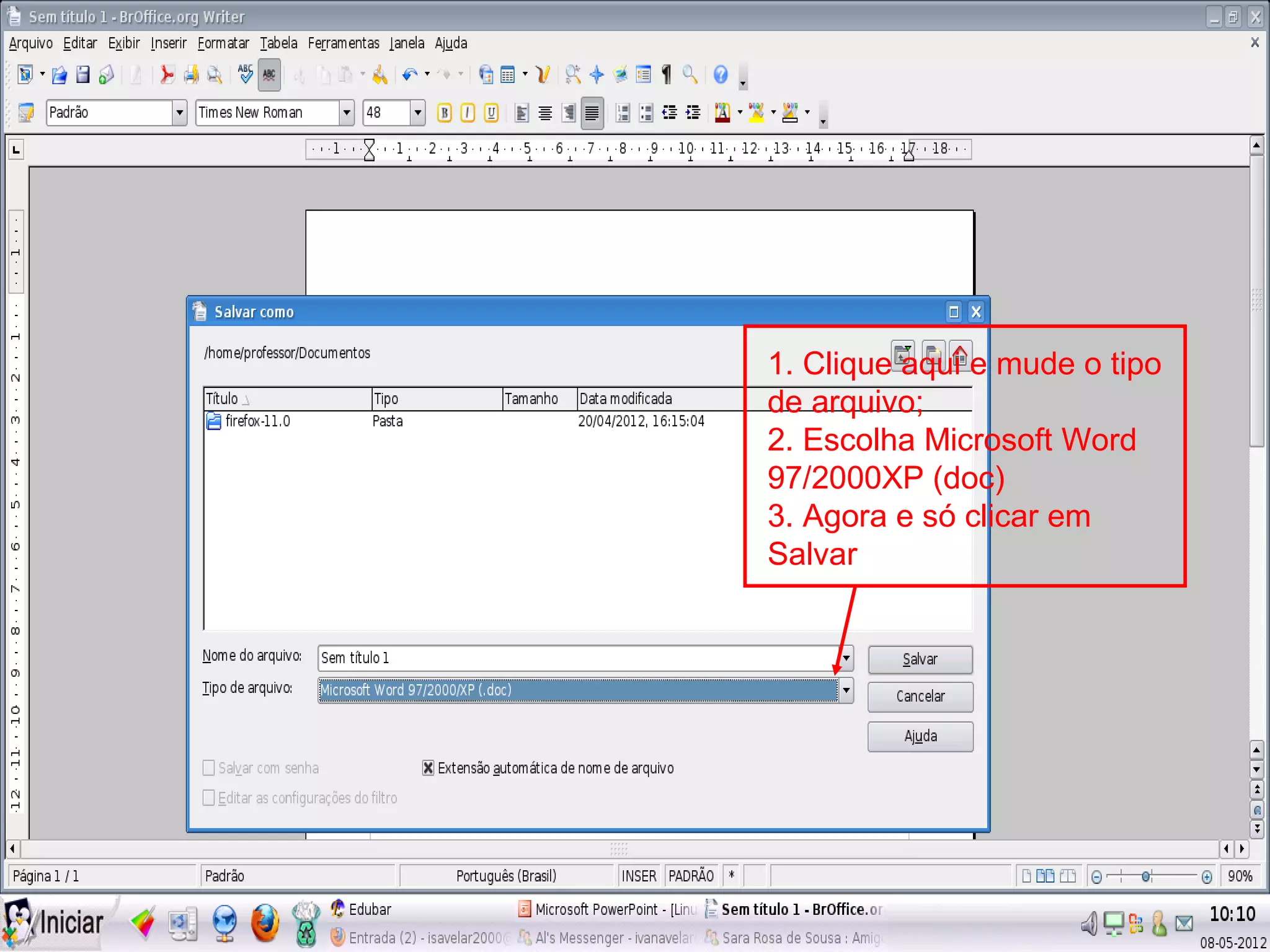This screenshot has height=952, width=1270.
Task: Open the Arquivo menu
Action: pyautogui.click(x=30, y=43)
